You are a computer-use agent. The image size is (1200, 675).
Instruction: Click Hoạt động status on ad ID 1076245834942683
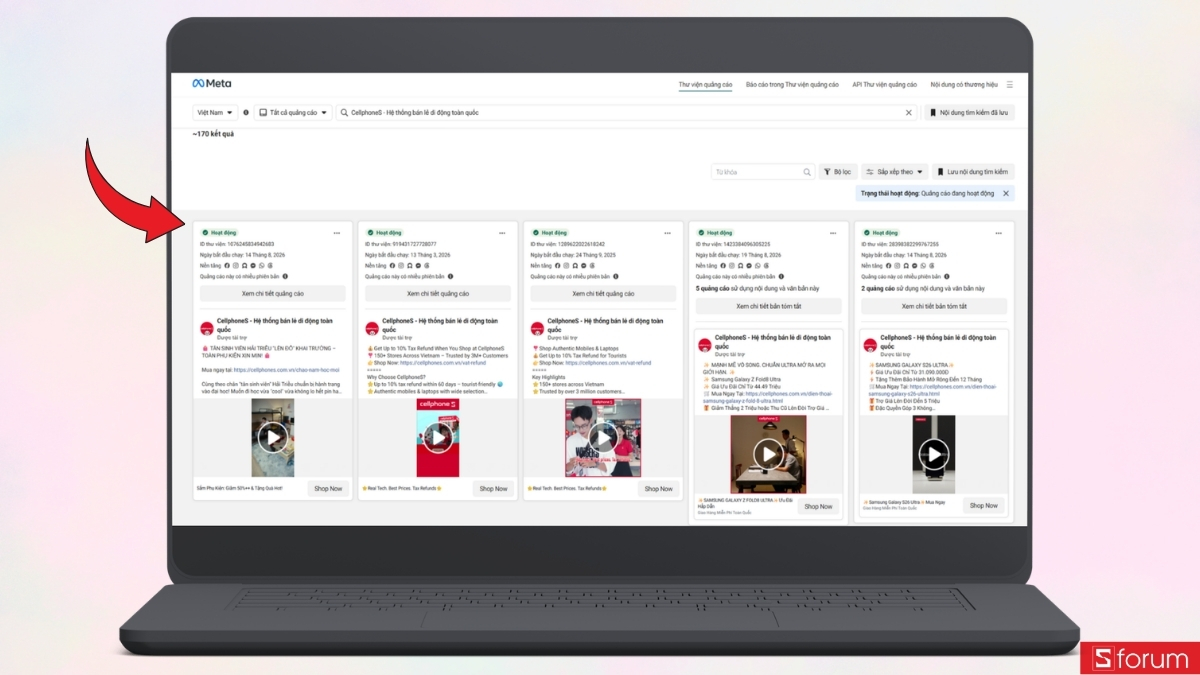click(x=218, y=232)
